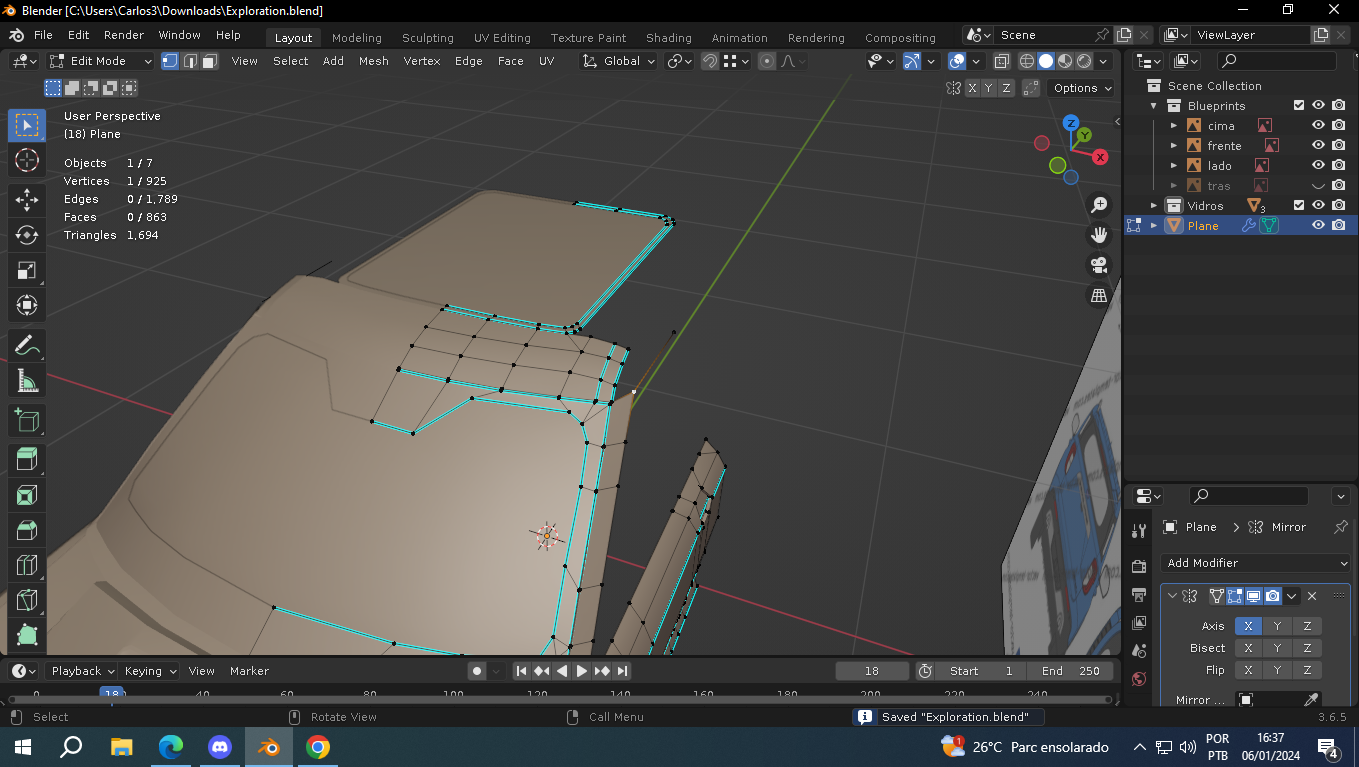Screen dimensions: 1359x767
Task: Select the Select Box tool
Action: (27, 125)
